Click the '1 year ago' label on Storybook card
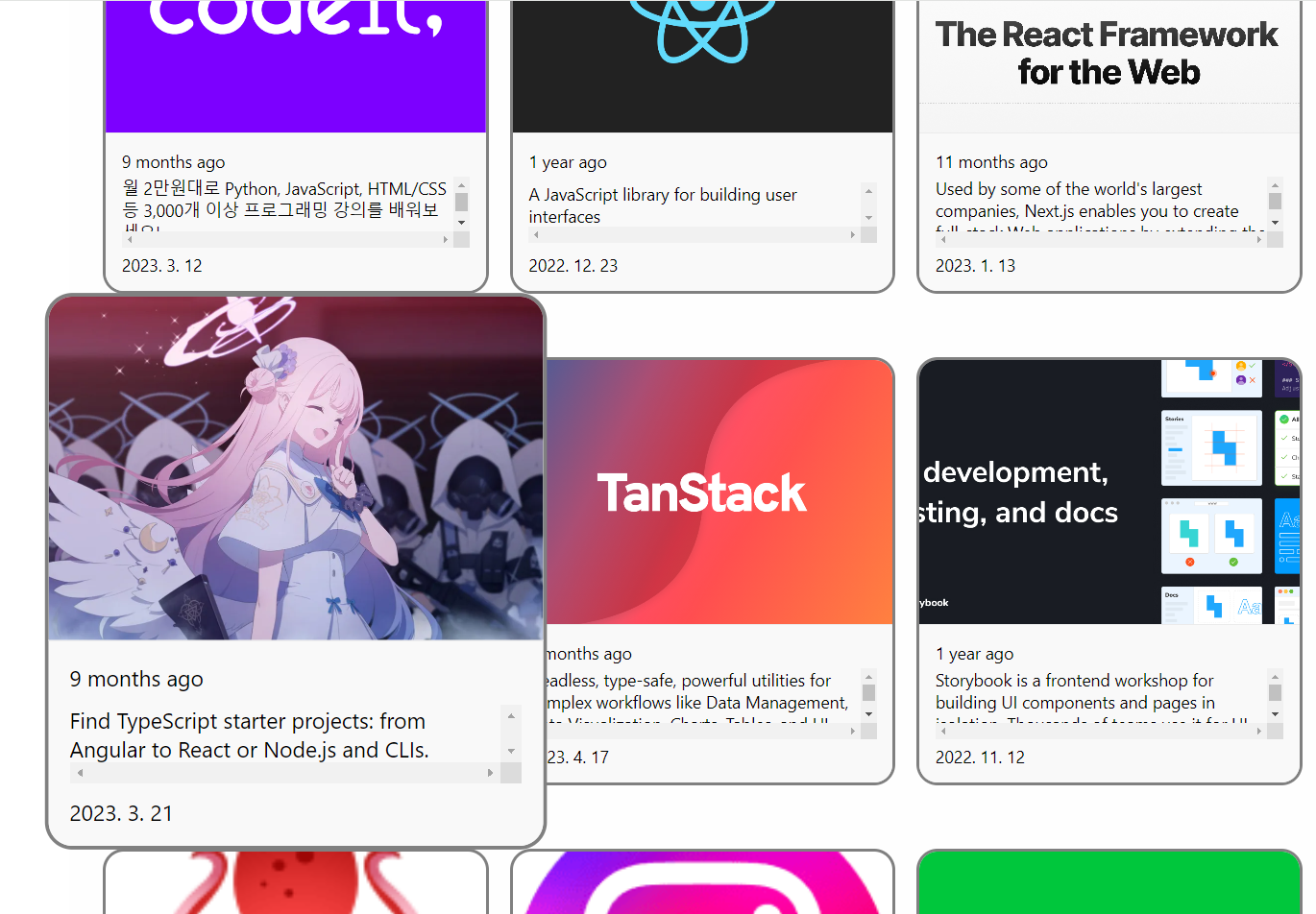 975,654
